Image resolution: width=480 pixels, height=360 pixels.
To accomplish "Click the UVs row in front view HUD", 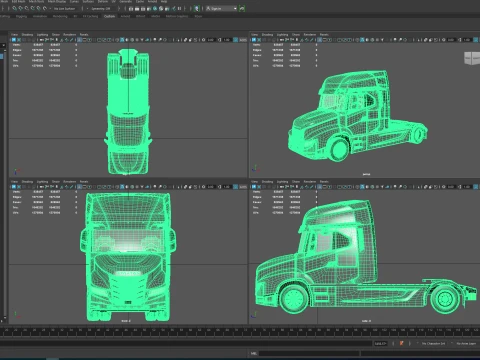I will tap(45, 213).
